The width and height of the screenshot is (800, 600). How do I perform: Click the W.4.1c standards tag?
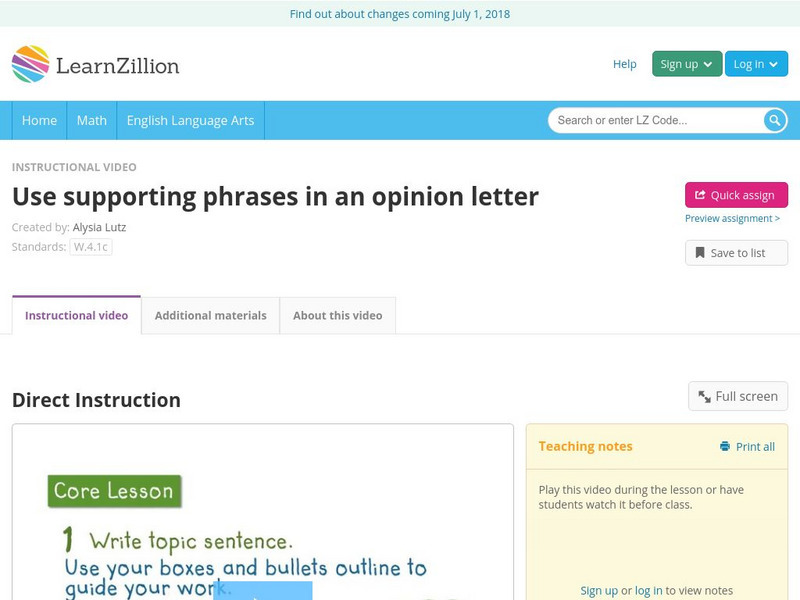tap(91, 247)
